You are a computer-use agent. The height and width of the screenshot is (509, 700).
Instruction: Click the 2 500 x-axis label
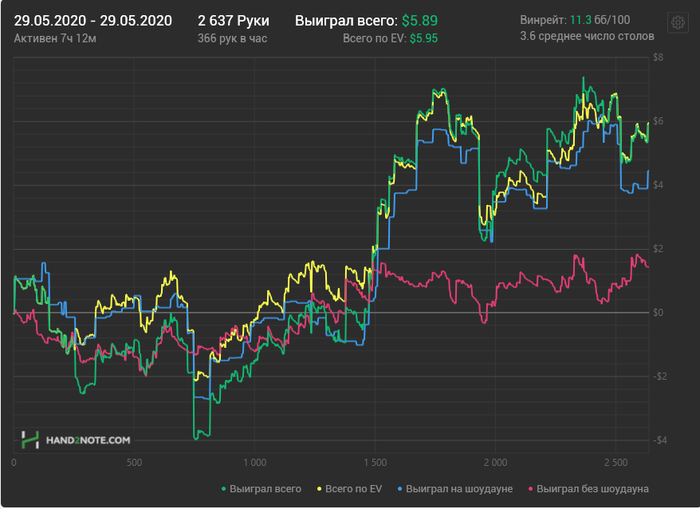pyautogui.click(x=616, y=463)
